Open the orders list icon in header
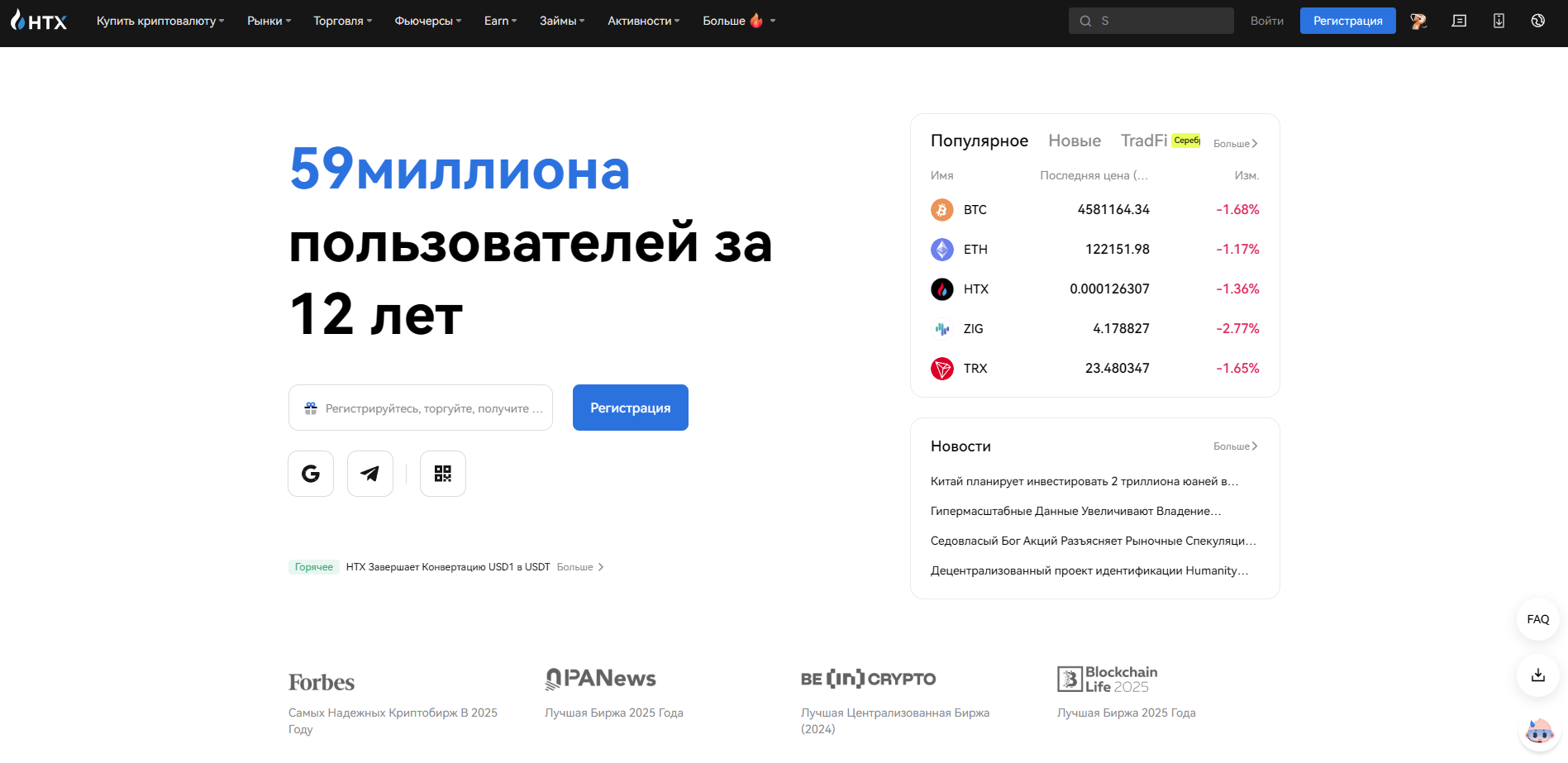 (x=1459, y=21)
